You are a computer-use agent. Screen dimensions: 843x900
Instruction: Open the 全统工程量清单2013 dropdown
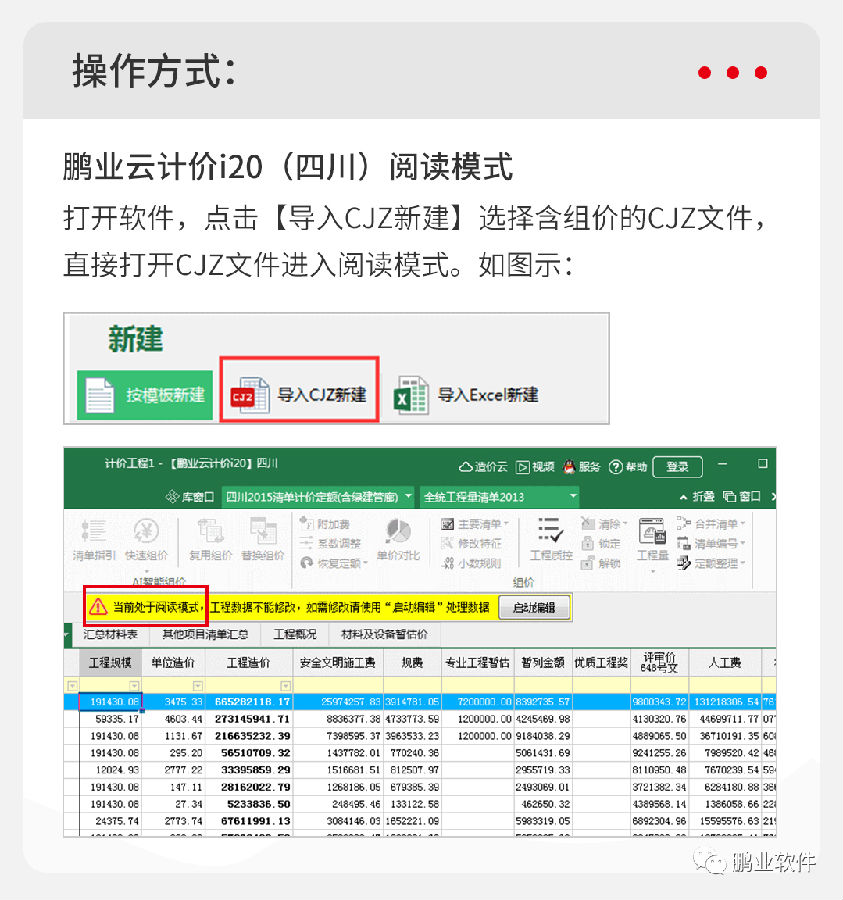[x=499, y=496]
